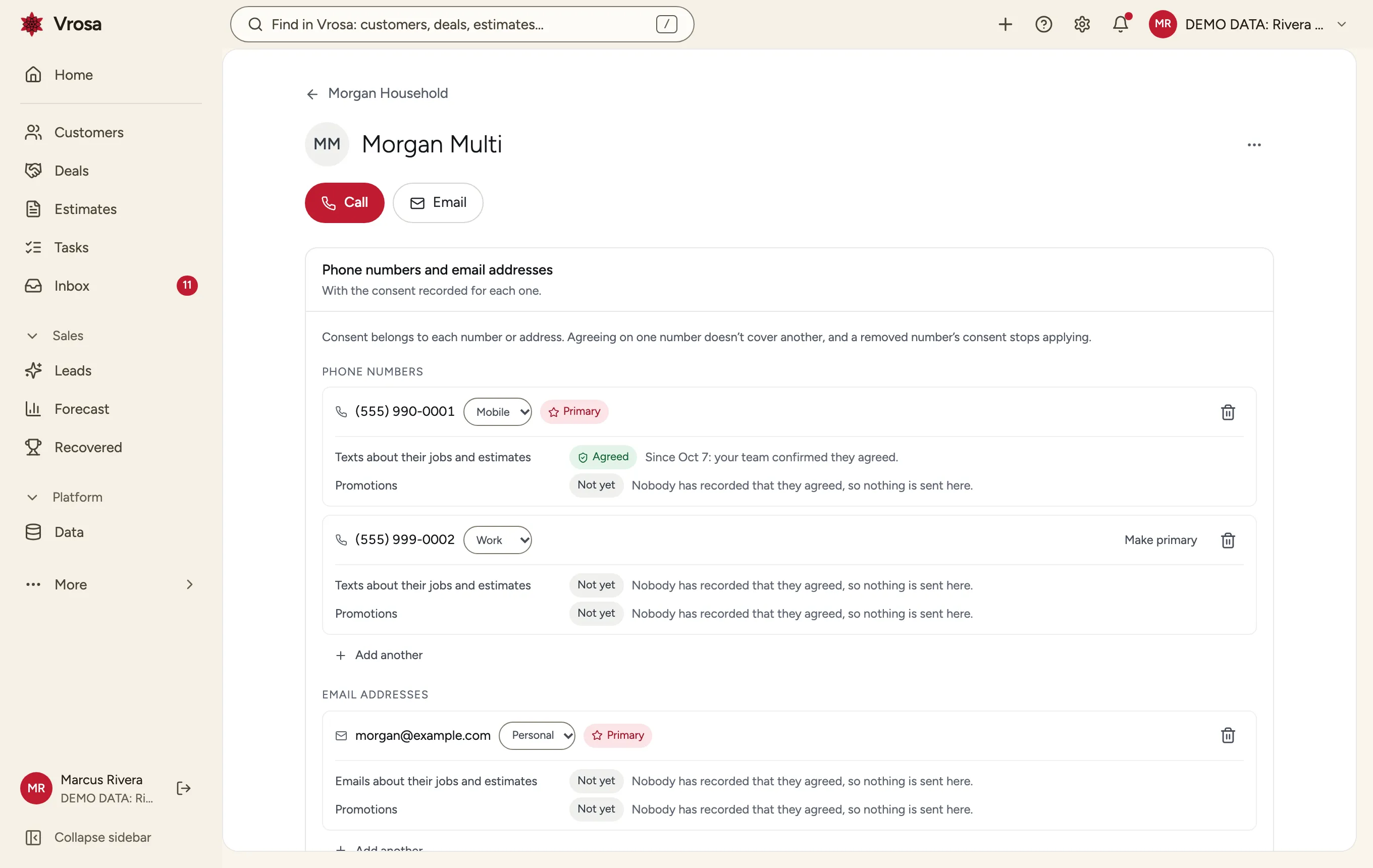Click the log out icon beside Marcus Rivera
The width and height of the screenshot is (1373, 868).
pos(184,788)
